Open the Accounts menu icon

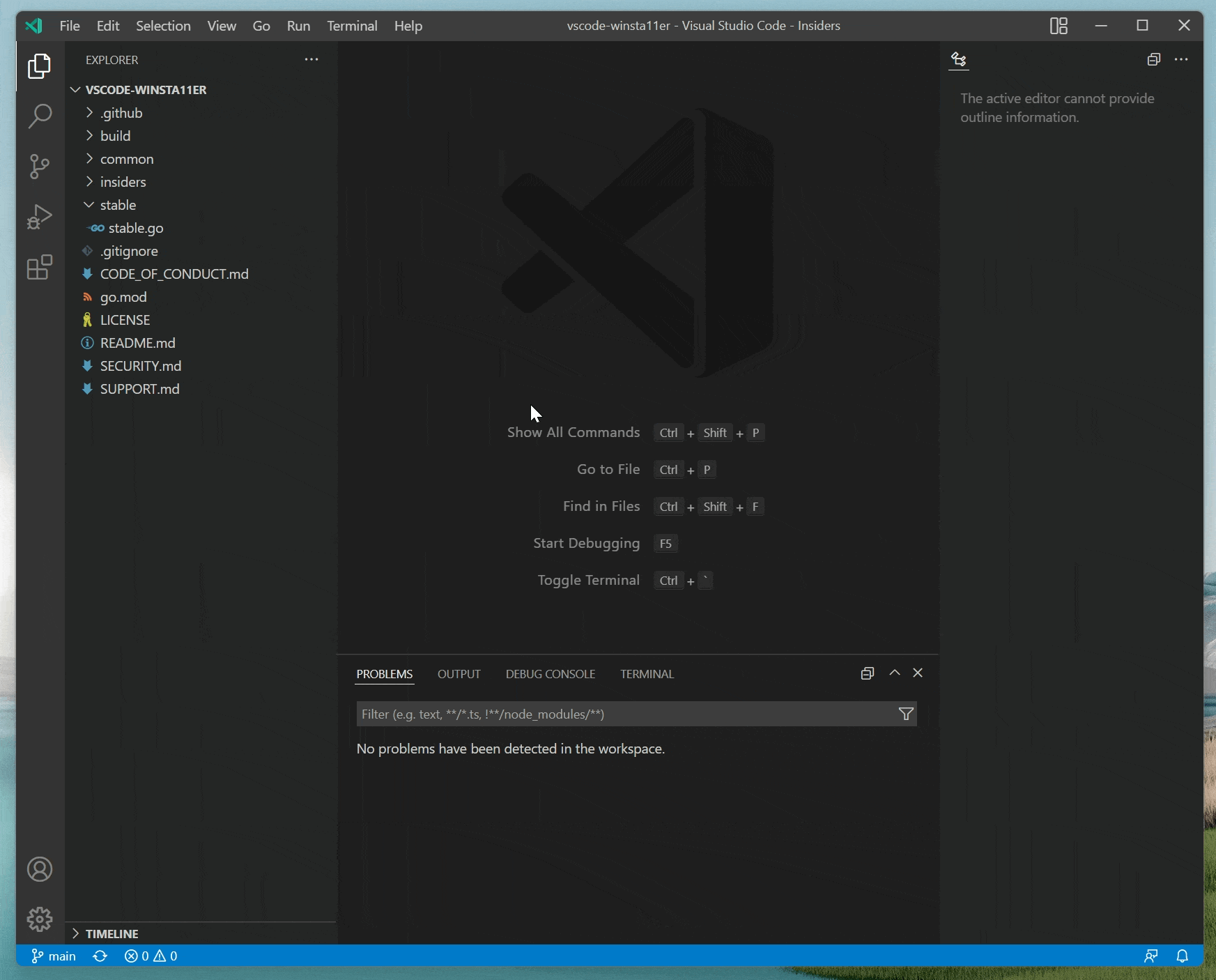(x=40, y=869)
